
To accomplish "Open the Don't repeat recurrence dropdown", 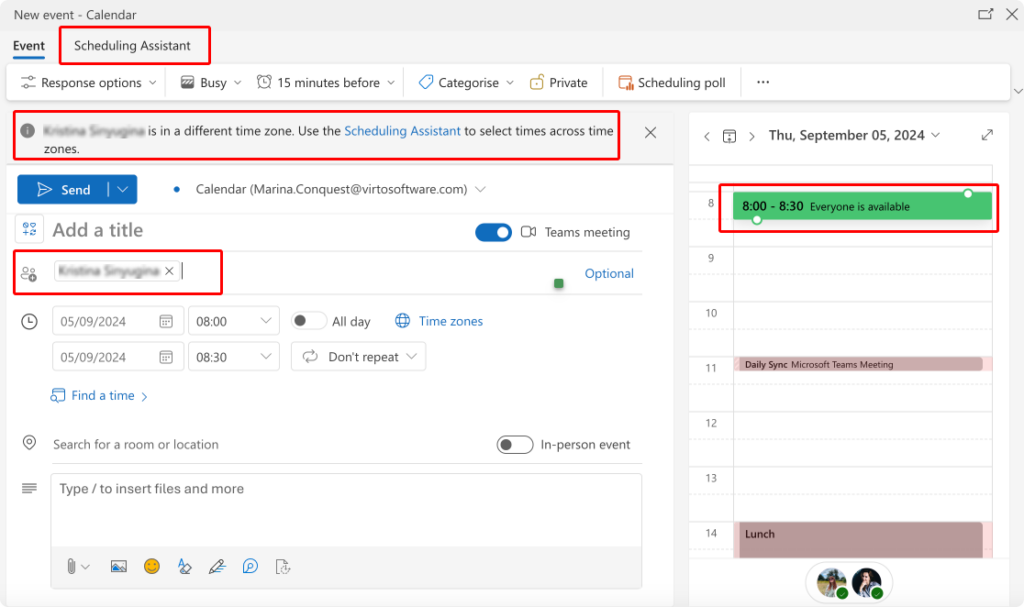I will tap(359, 357).
